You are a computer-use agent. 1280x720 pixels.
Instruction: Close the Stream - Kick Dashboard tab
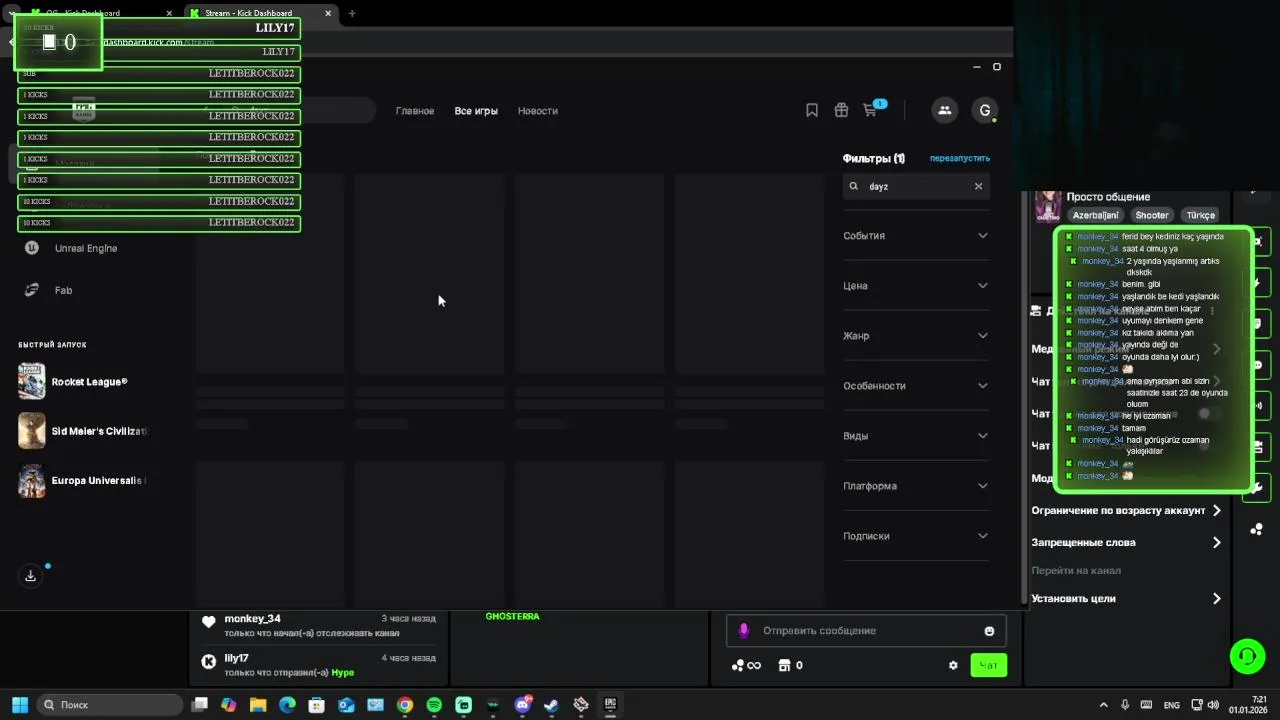[326, 13]
